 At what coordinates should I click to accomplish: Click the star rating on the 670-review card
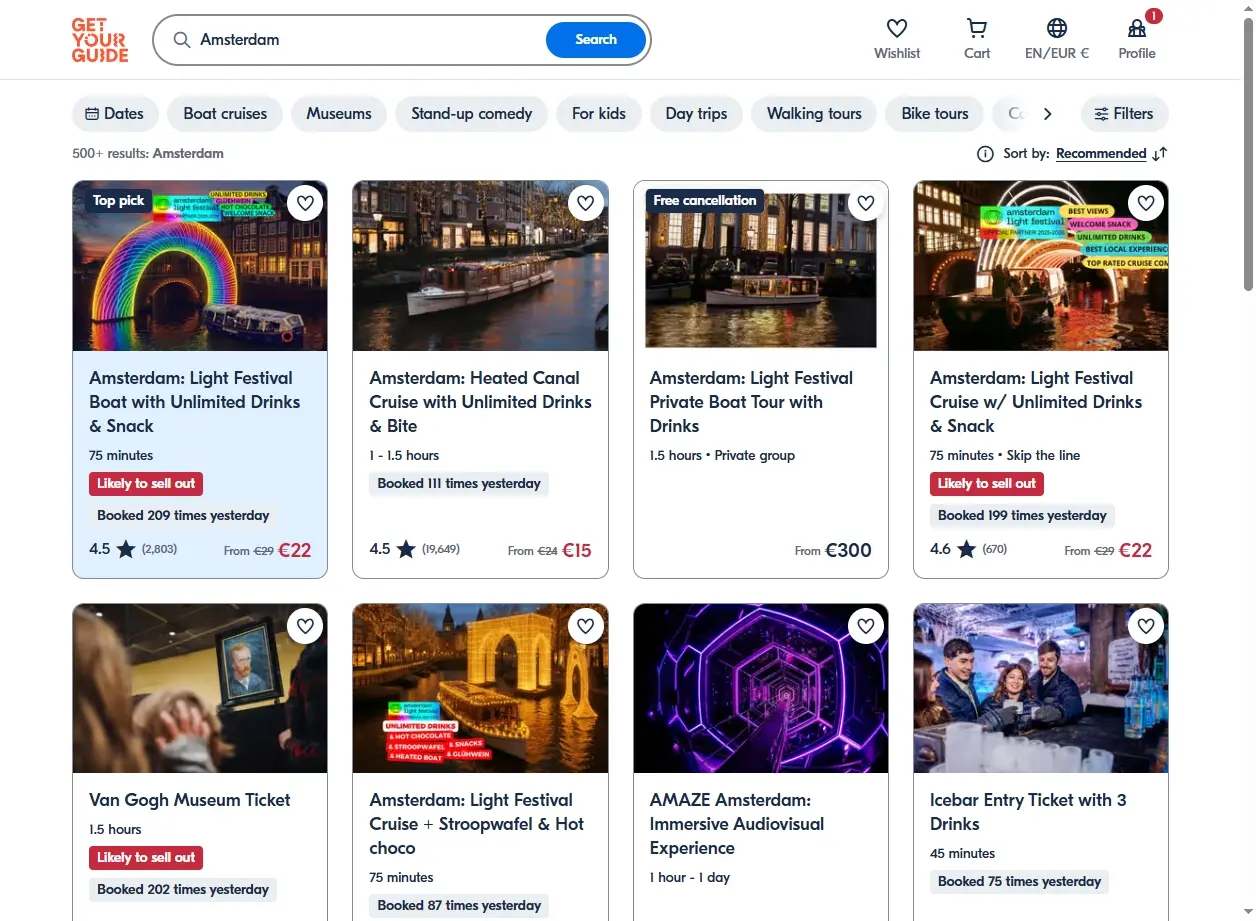[x=966, y=549]
